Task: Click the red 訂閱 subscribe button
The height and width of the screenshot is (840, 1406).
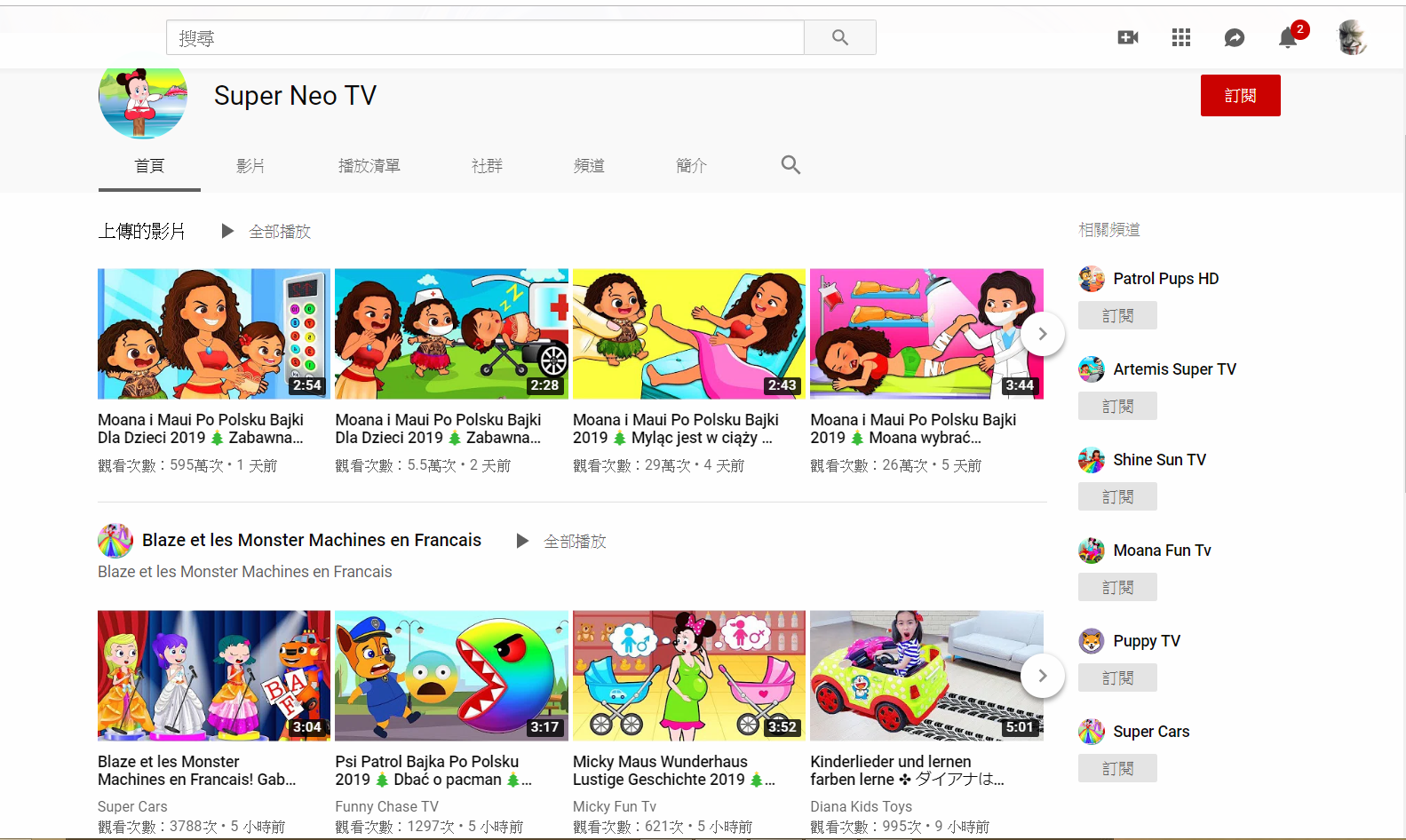Action: click(x=1240, y=95)
